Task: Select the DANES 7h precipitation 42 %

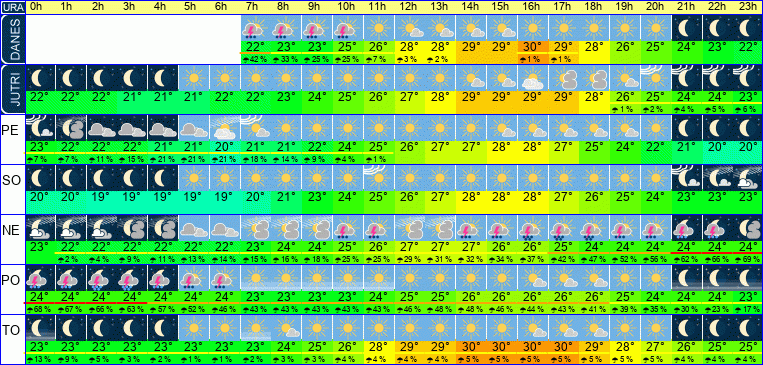Action: (x=255, y=59)
